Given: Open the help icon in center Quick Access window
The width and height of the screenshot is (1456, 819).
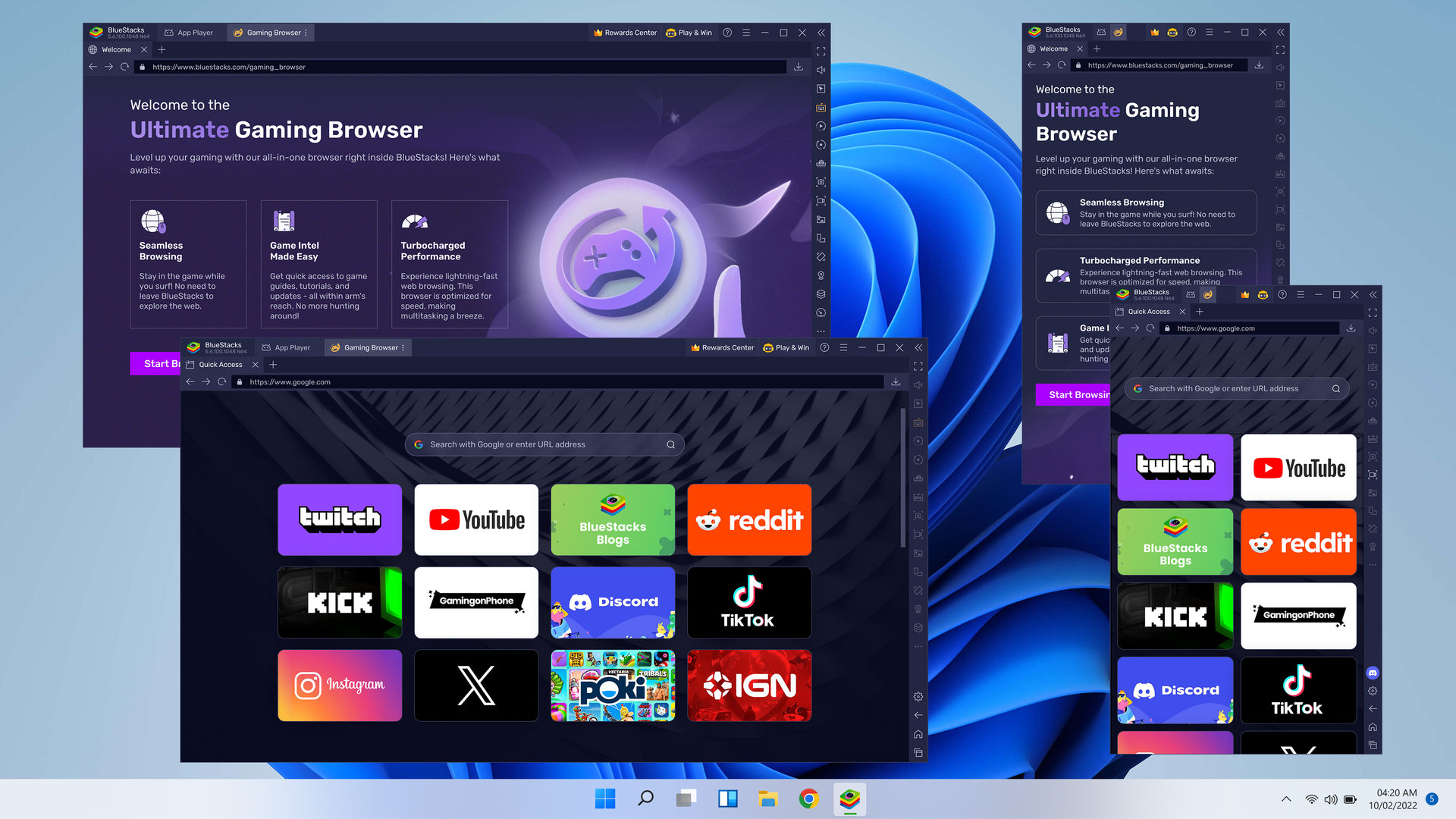Looking at the screenshot, I should [824, 347].
